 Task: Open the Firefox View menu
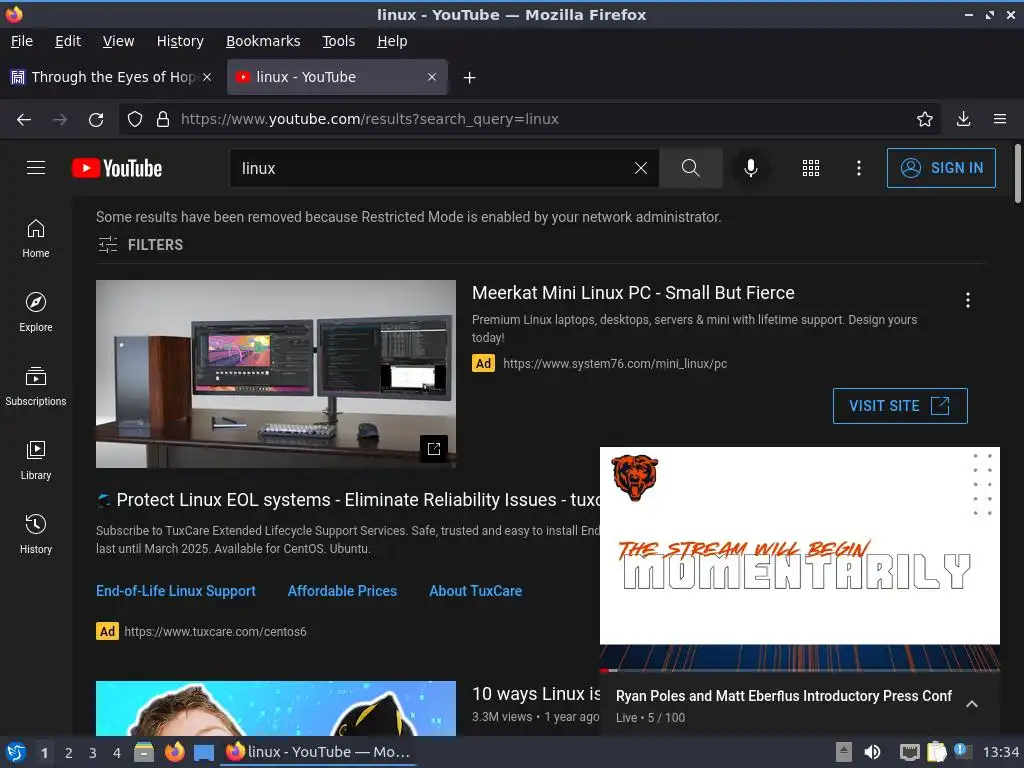click(x=118, y=41)
